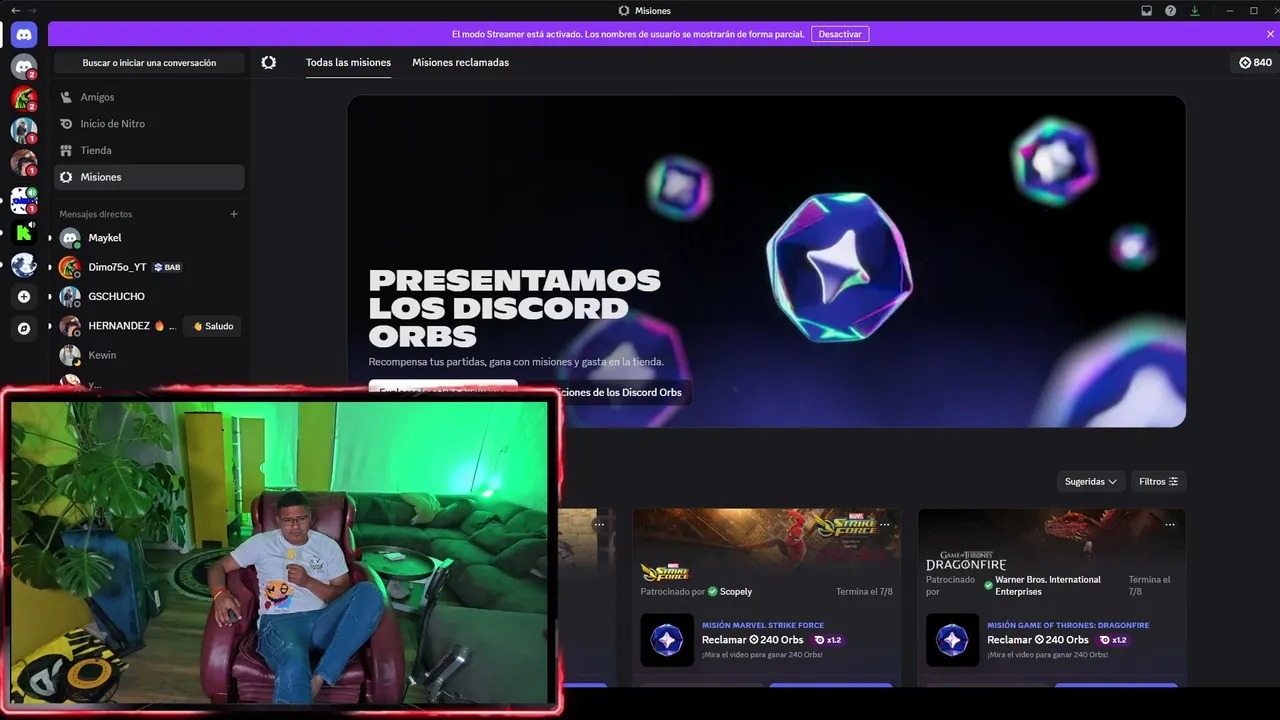Click the plus icon beside Mensajes directos
The width and height of the screenshot is (1280, 720).
pyautogui.click(x=234, y=214)
